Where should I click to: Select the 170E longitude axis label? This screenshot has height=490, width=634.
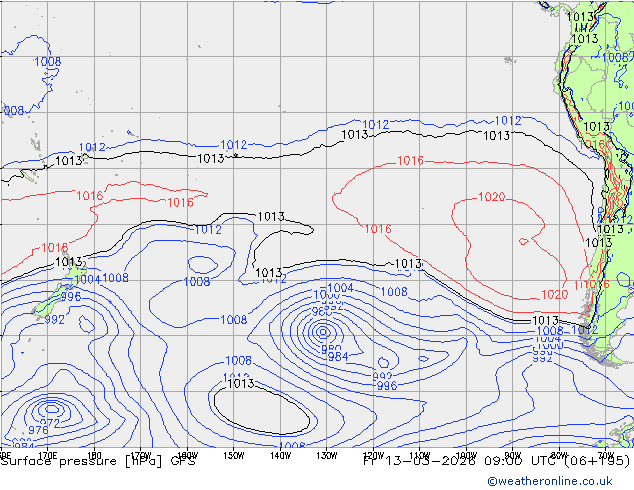pos(47,456)
